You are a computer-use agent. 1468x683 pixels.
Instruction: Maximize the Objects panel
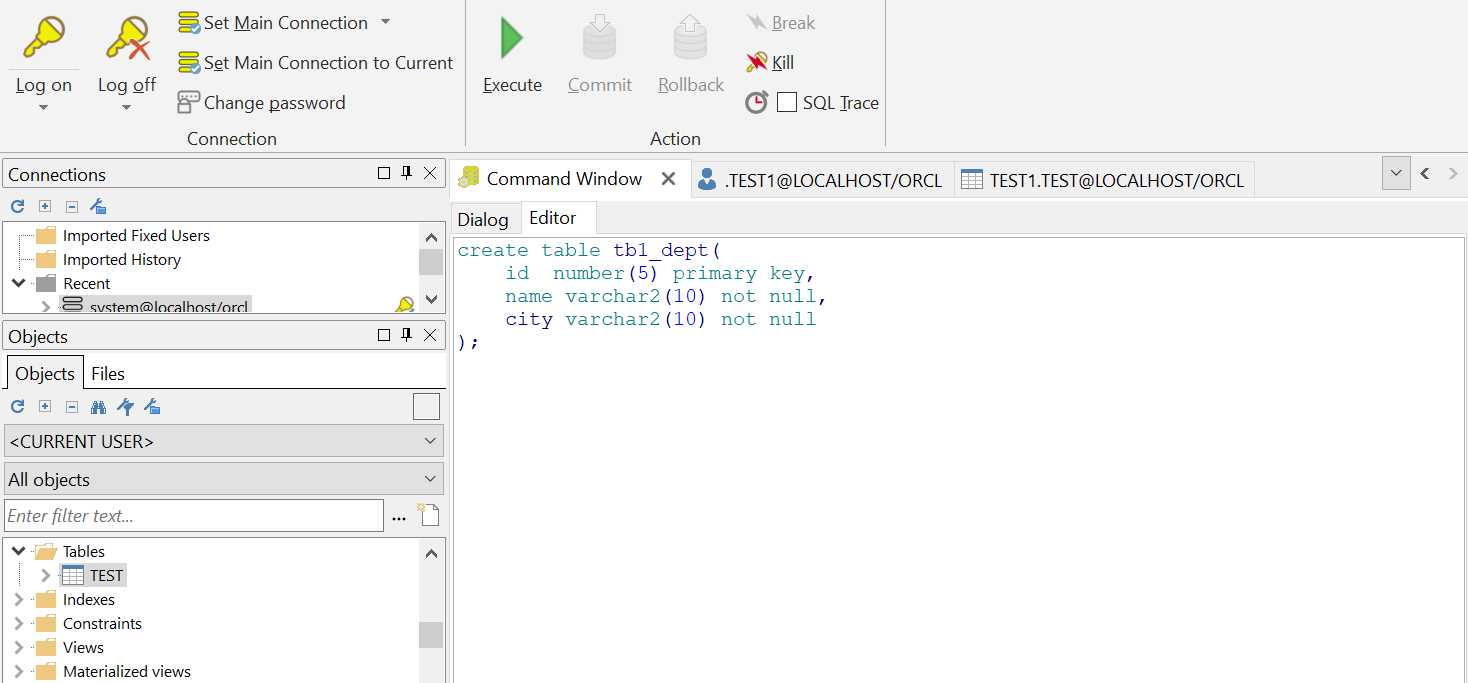[x=384, y=335]
